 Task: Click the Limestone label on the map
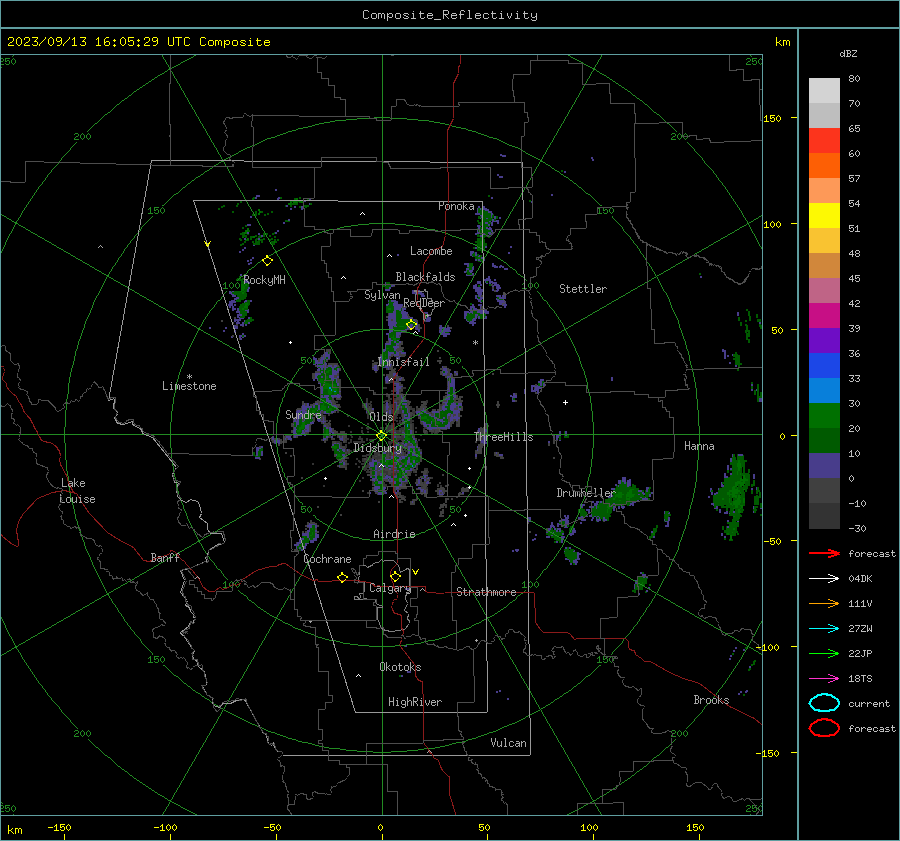click(x=189, y=386)
